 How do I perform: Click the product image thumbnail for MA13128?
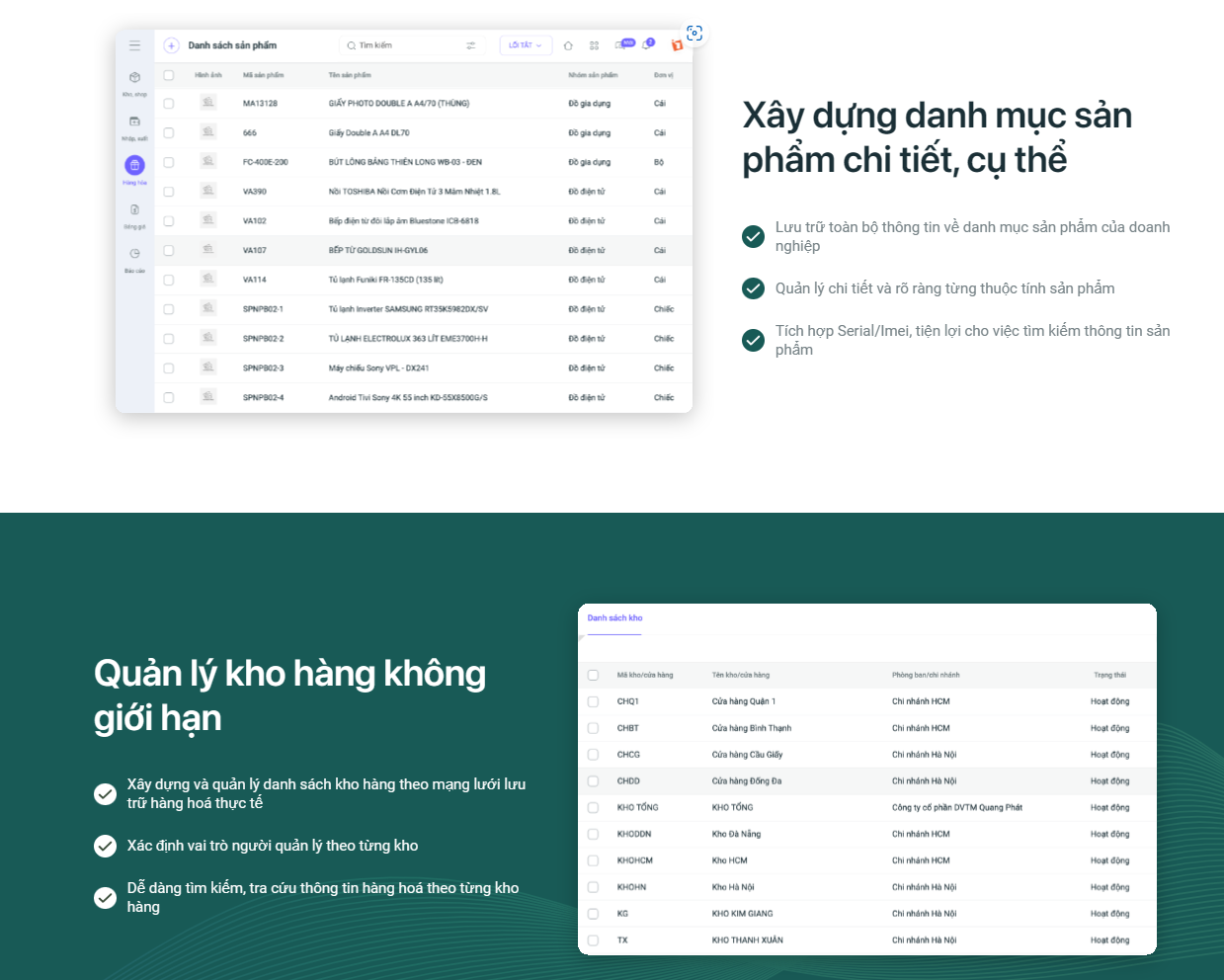click(x=207, y=103)
